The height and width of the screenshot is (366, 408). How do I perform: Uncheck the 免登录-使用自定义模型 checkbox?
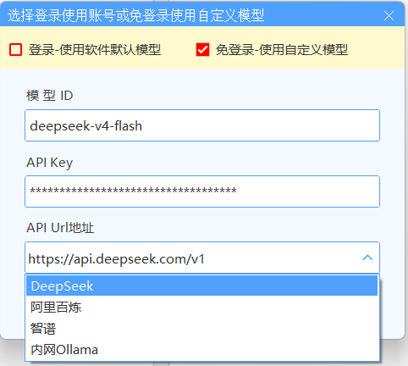pos(202,50)
